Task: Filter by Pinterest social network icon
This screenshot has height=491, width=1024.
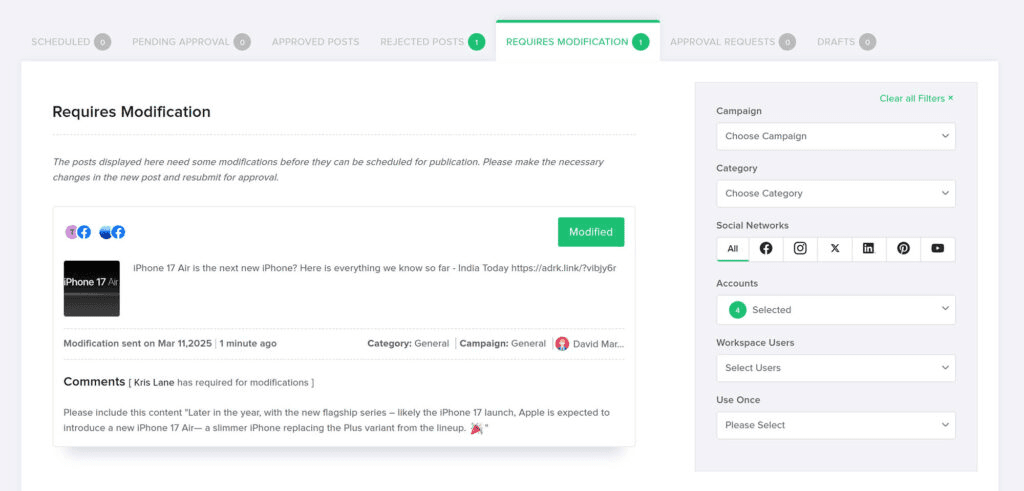Action: (903, 249)
